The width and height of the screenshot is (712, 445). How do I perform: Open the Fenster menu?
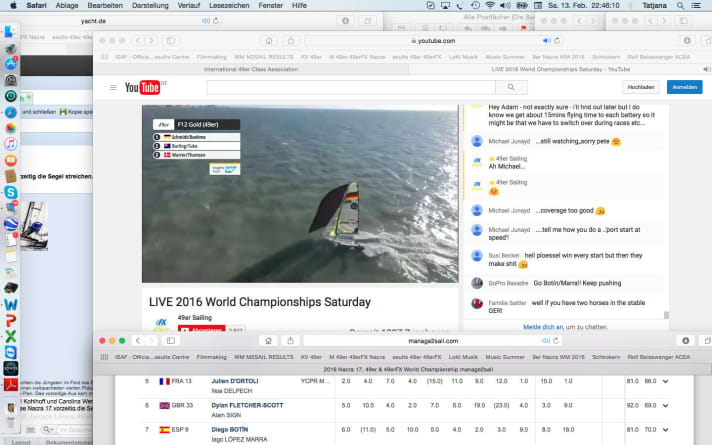(271, 5)
